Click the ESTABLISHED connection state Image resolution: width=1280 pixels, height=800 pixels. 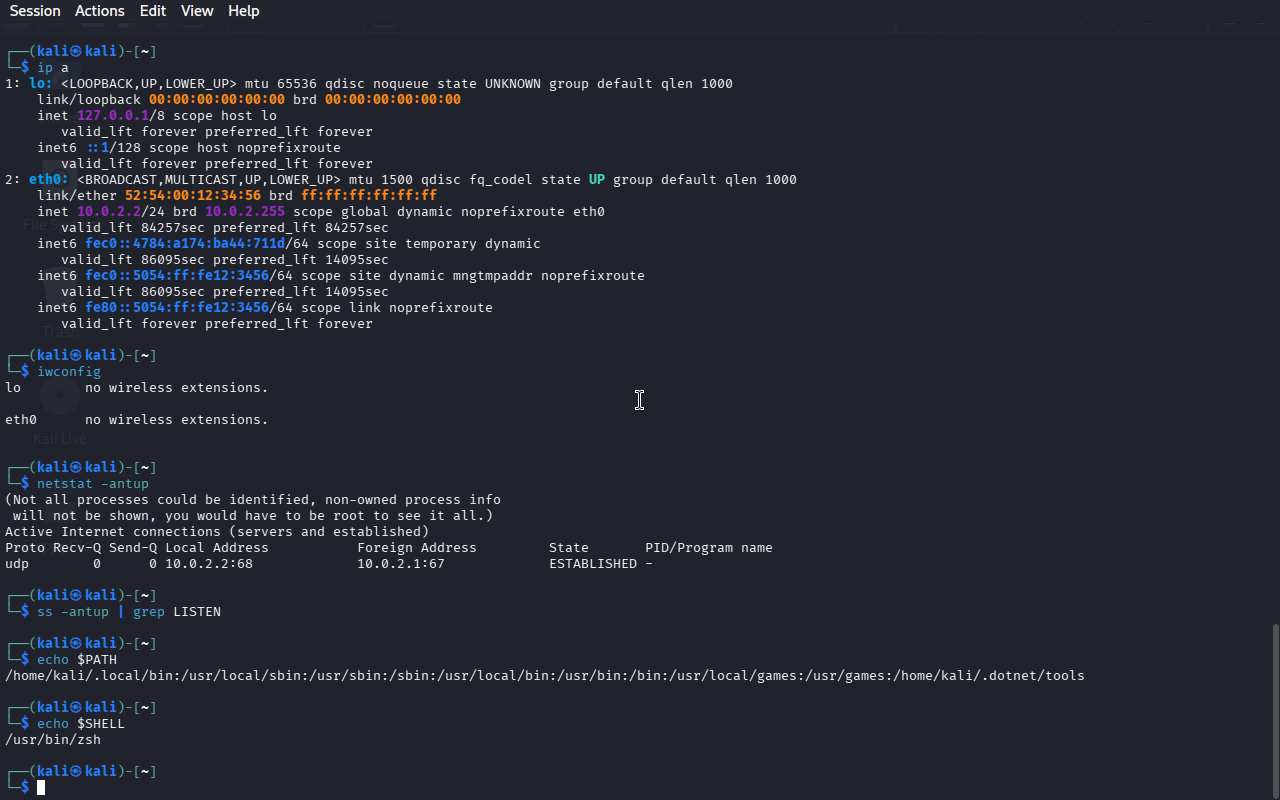(593, 564)
